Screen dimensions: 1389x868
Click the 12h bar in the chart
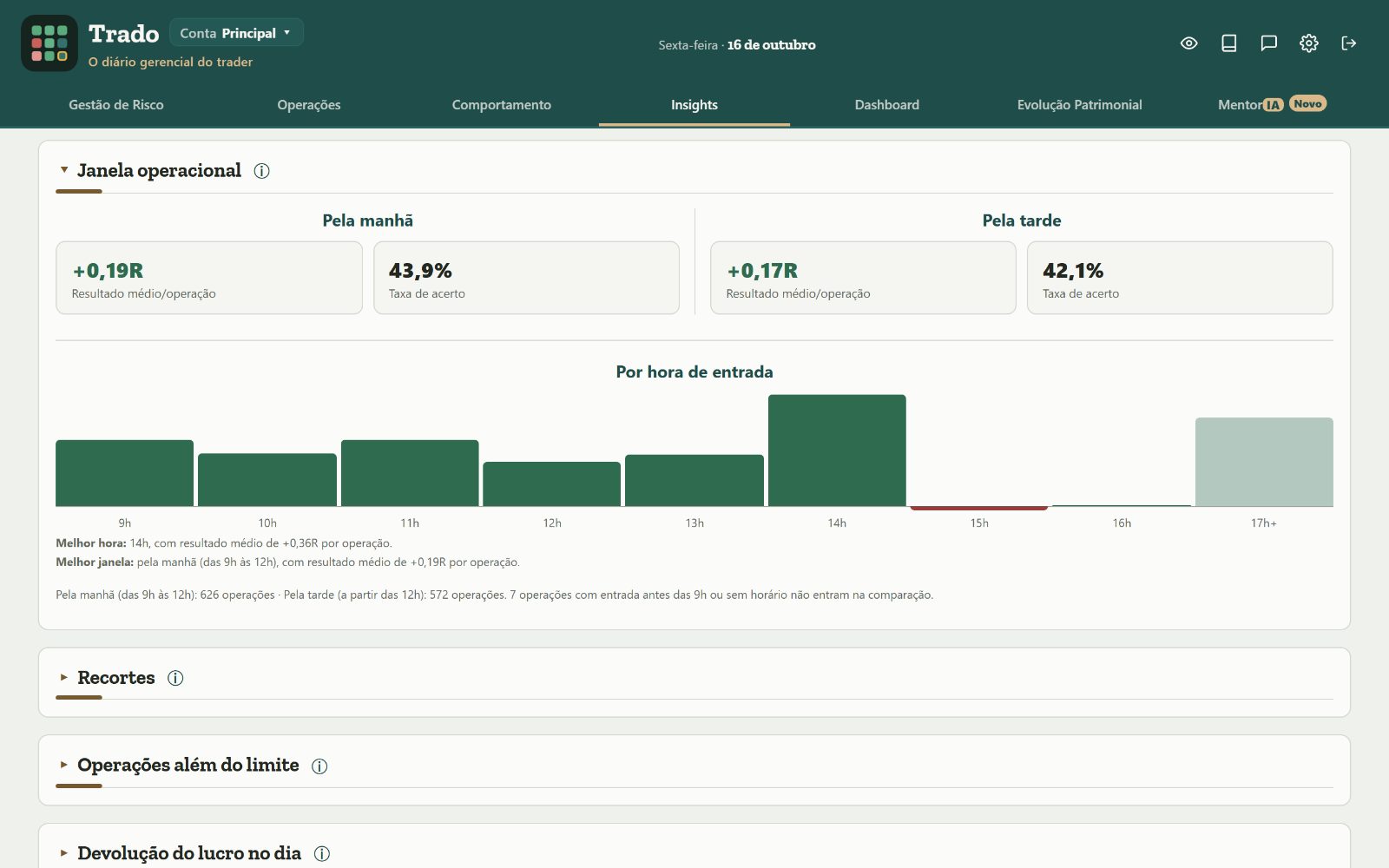pos(552,484)
